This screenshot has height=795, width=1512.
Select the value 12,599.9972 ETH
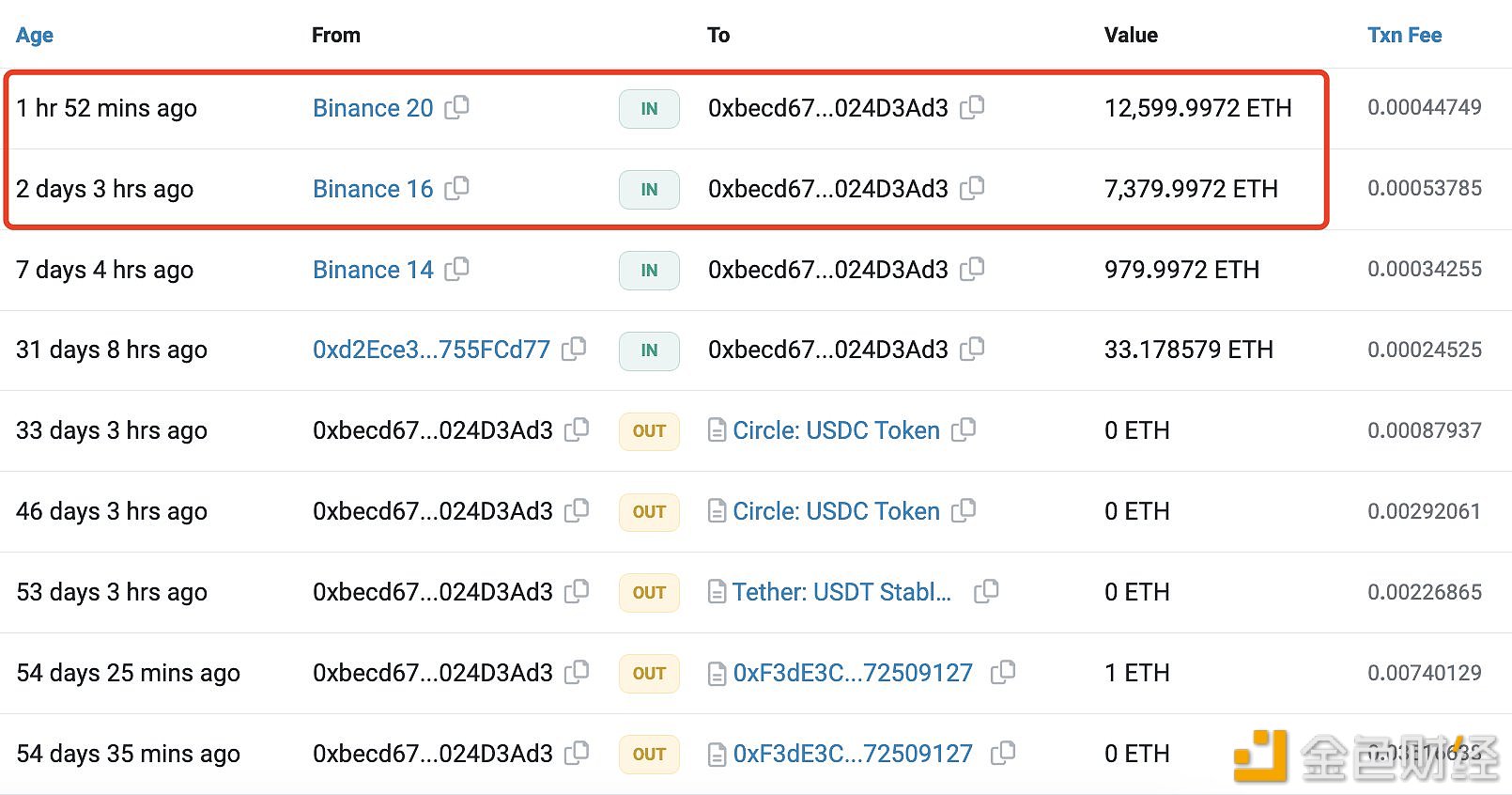pos(1197,108)
